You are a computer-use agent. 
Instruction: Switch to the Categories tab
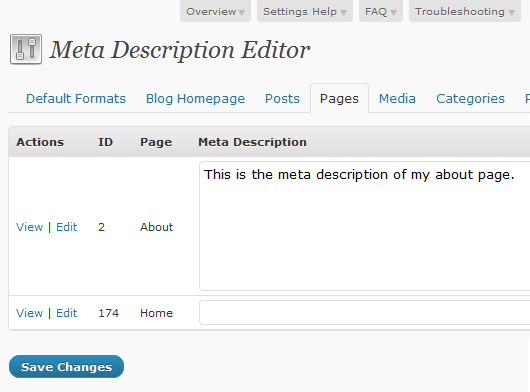point(470,99)
